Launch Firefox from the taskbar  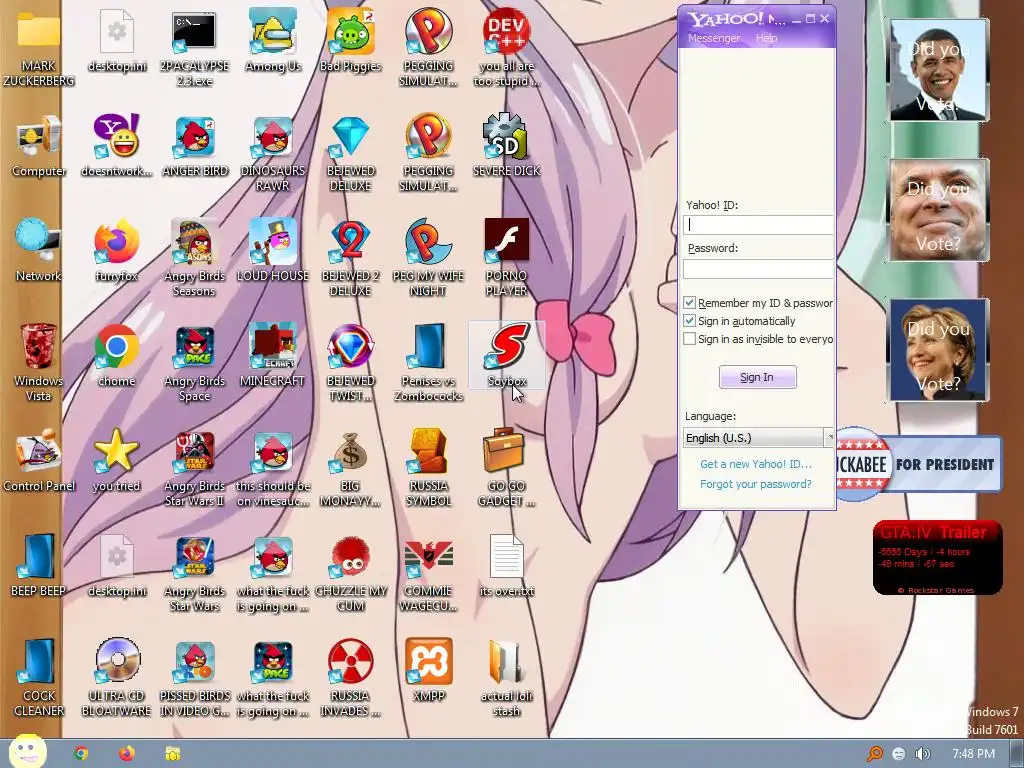127,754
